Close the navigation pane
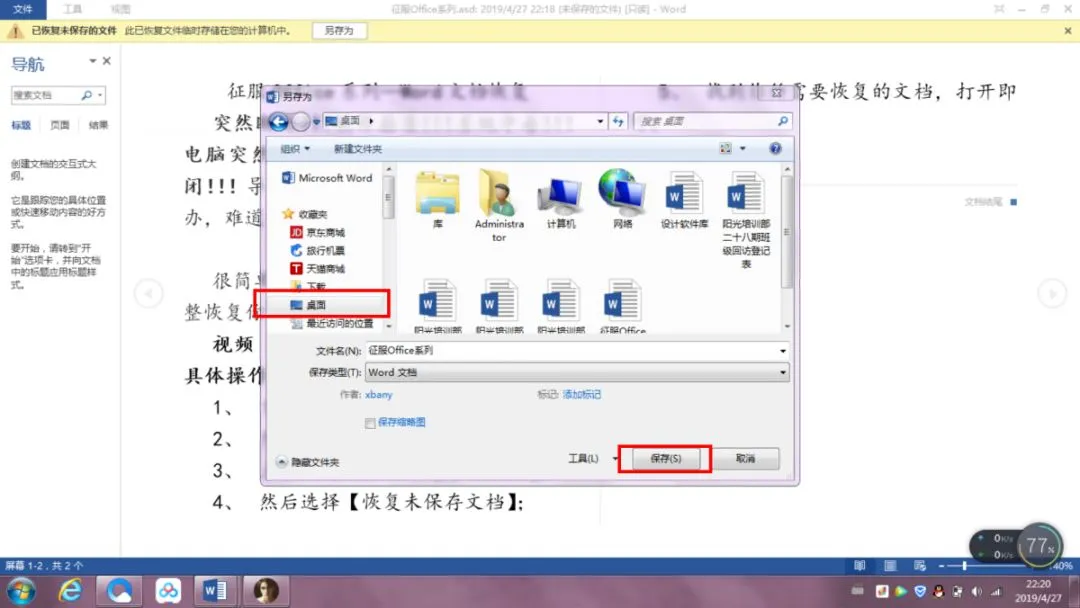 [x=107, y=61]
